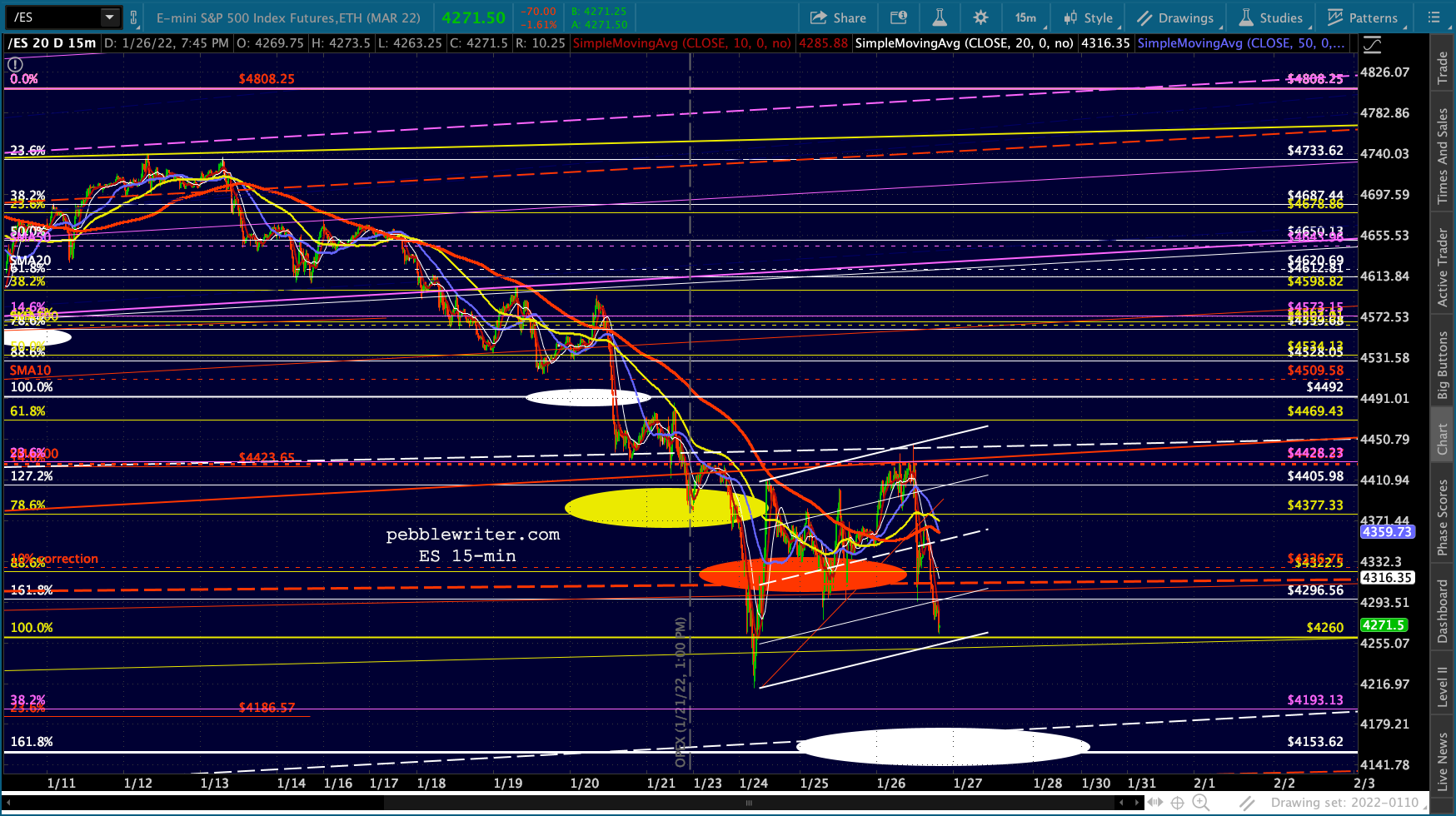
Task: Open the Drawings tools menu
Action: click(1175, 17)
